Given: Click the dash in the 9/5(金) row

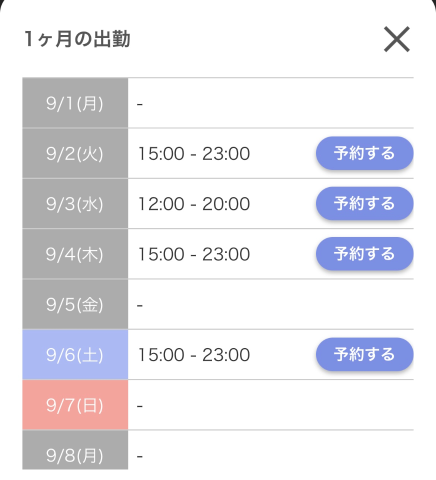Looking at the screenshot, I should click(x=140, y=305).
